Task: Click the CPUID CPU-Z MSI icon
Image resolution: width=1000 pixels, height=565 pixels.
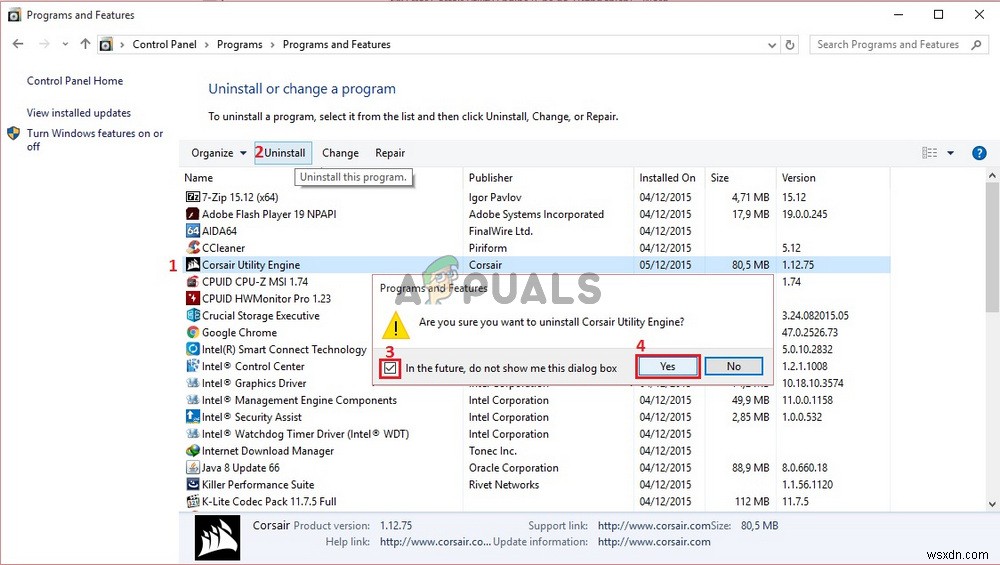Action: click(193, 281)
